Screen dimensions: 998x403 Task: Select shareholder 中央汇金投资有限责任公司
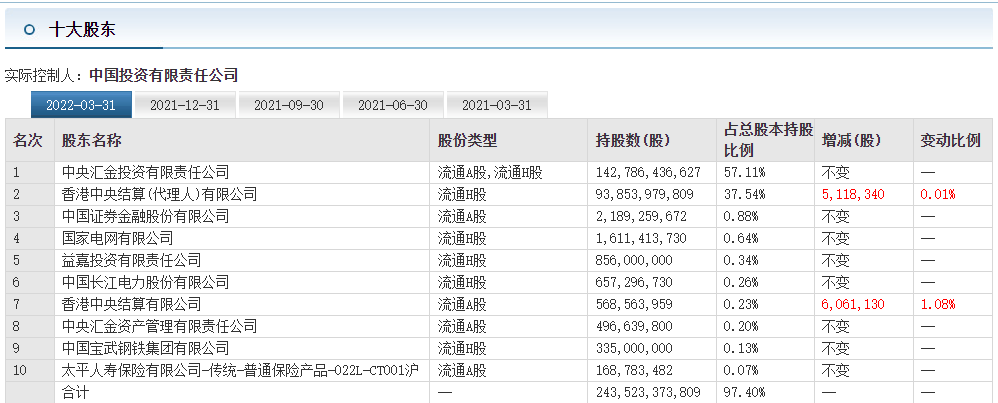pyautogui.click(x=145, y=173)
